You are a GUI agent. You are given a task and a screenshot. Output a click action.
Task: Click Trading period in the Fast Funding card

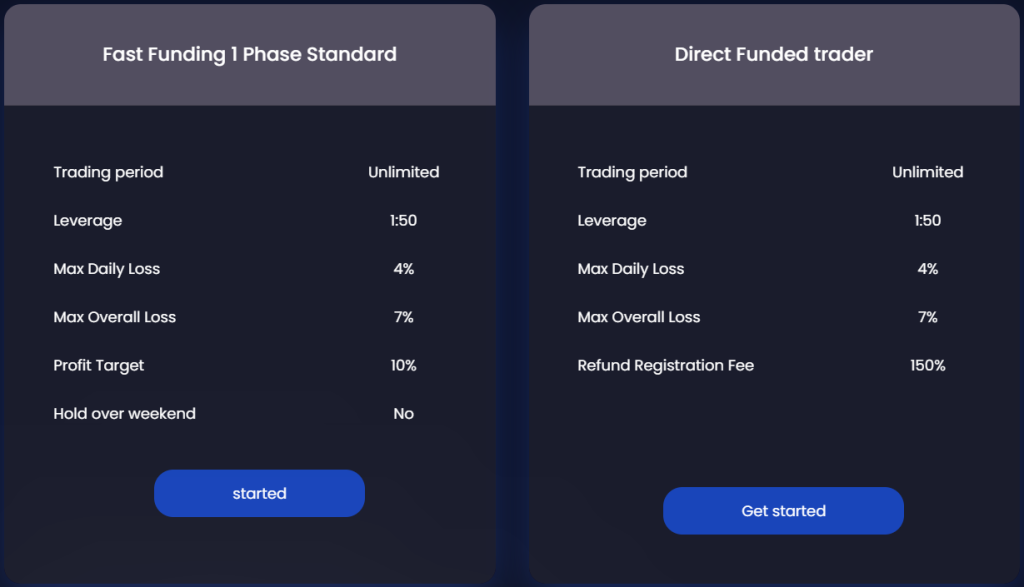(x=108, y=172)
